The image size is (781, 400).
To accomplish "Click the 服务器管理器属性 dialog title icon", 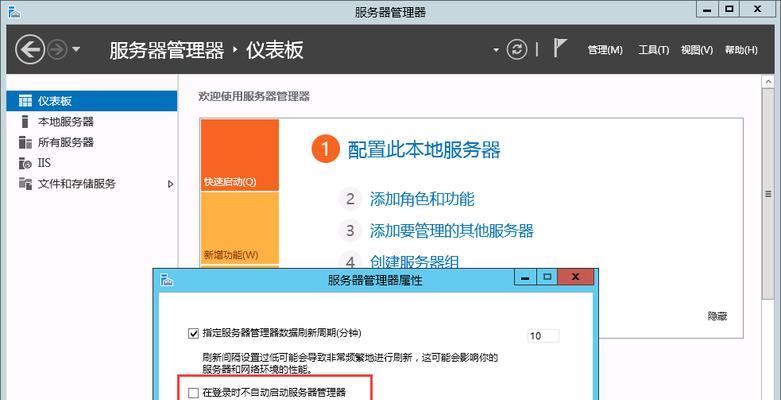I will click(x=167, y=279).
